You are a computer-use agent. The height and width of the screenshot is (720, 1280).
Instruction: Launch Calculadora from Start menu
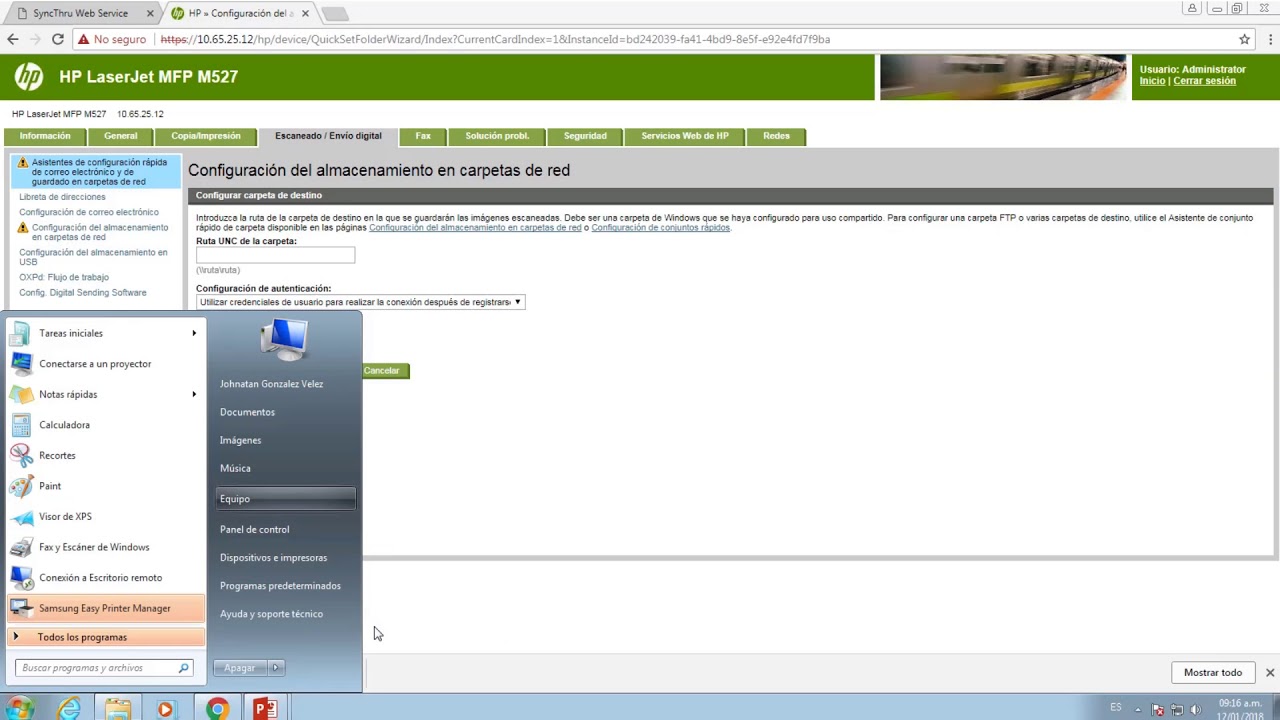pyautogui.click(x=105, y=425)
